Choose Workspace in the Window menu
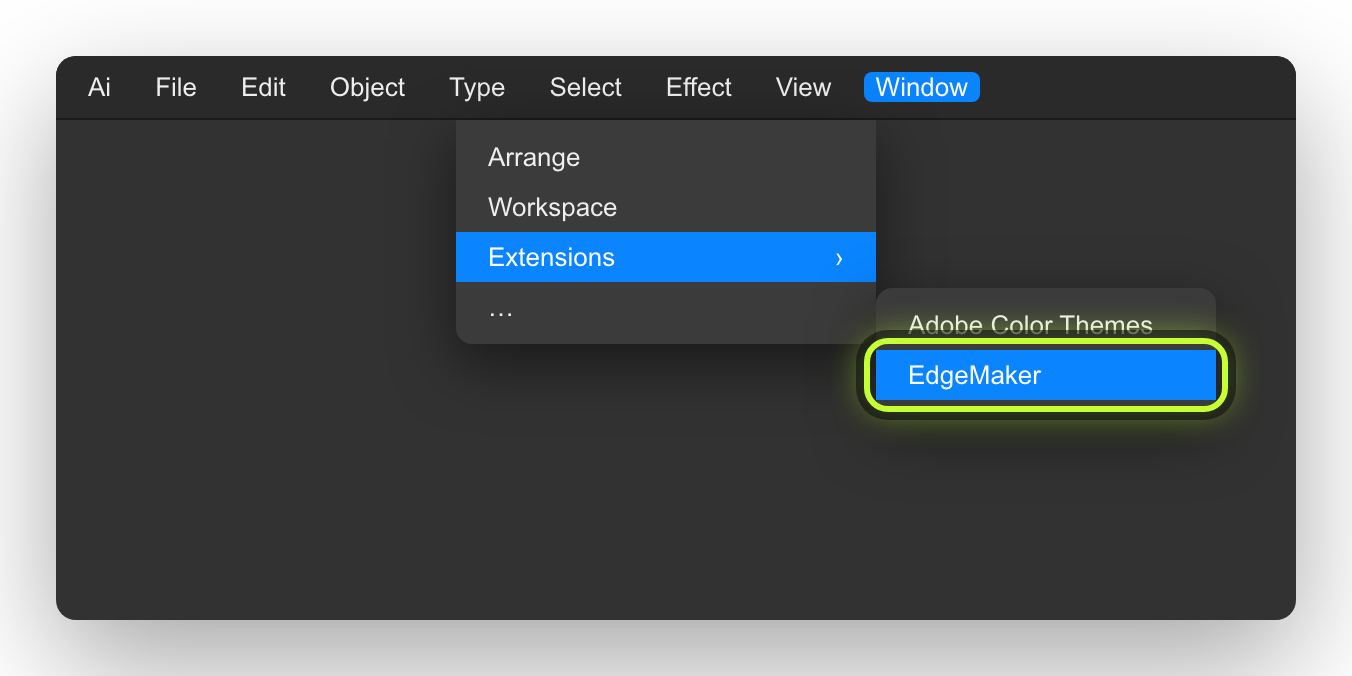The width and height of the screenshot is (1352, 676). (666, 207)
